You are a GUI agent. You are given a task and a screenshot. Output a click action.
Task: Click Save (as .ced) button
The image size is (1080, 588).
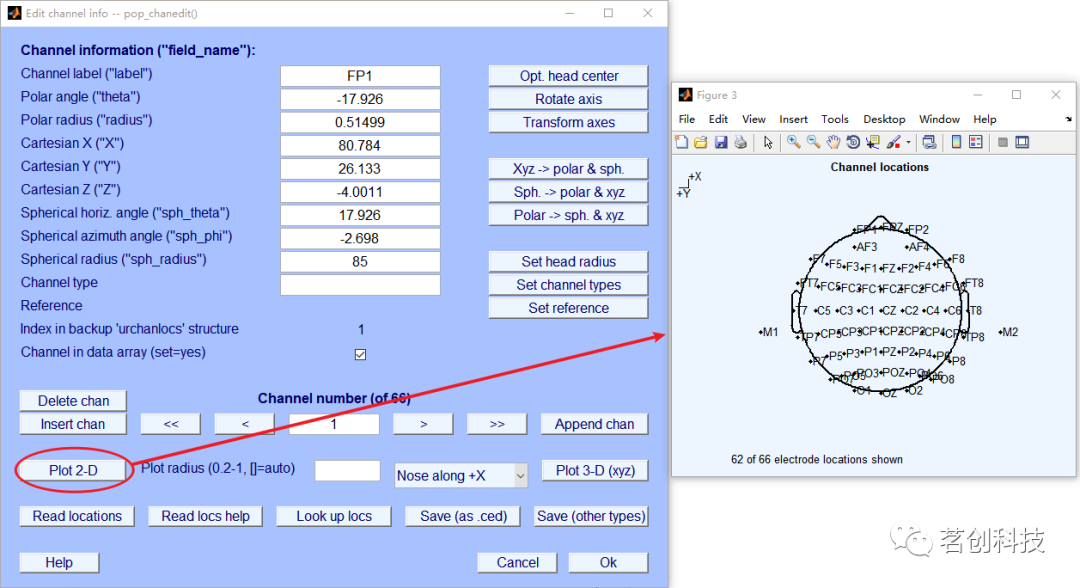tap(463, 516)
